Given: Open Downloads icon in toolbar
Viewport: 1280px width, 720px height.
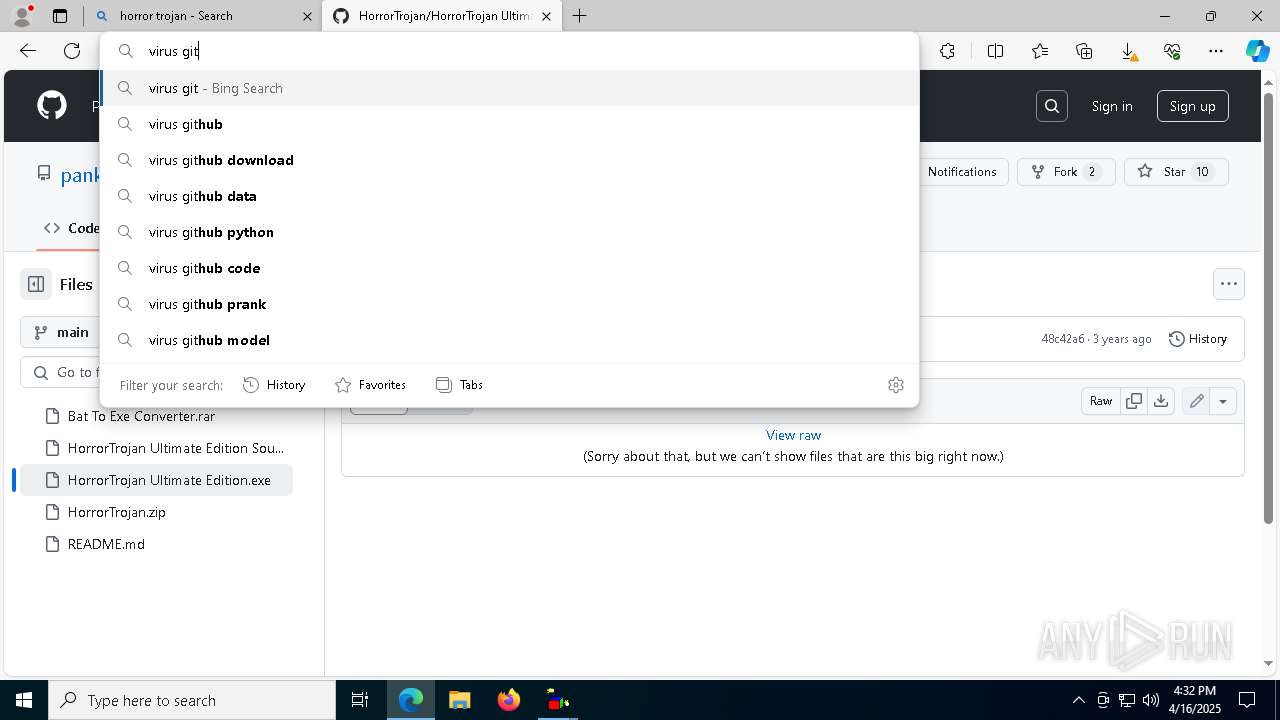Looking at the screenshot, I should (1128, 51).
